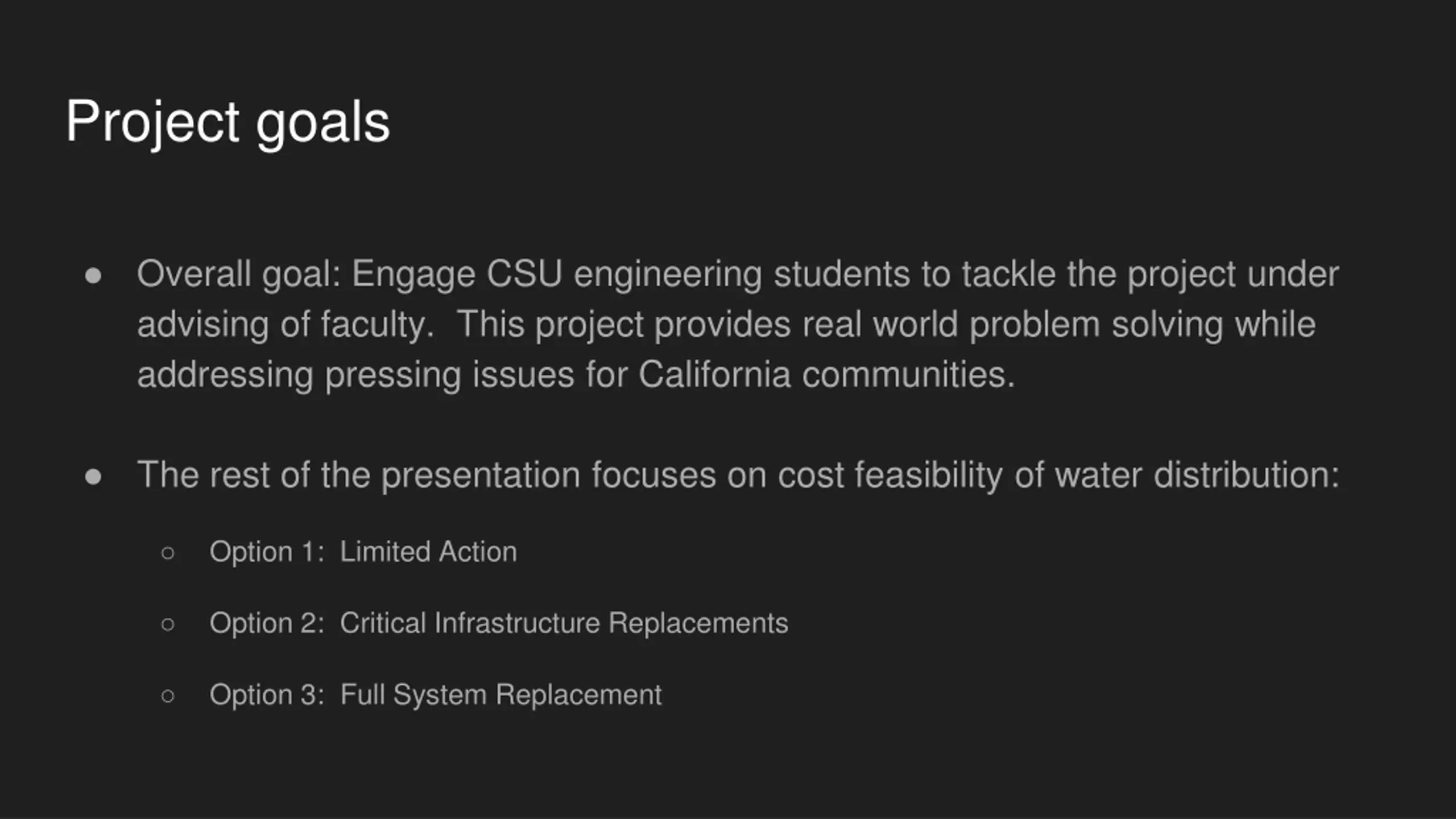
Task: Click the word "communities." ending the paragraph
Action: tap(908, 375)
